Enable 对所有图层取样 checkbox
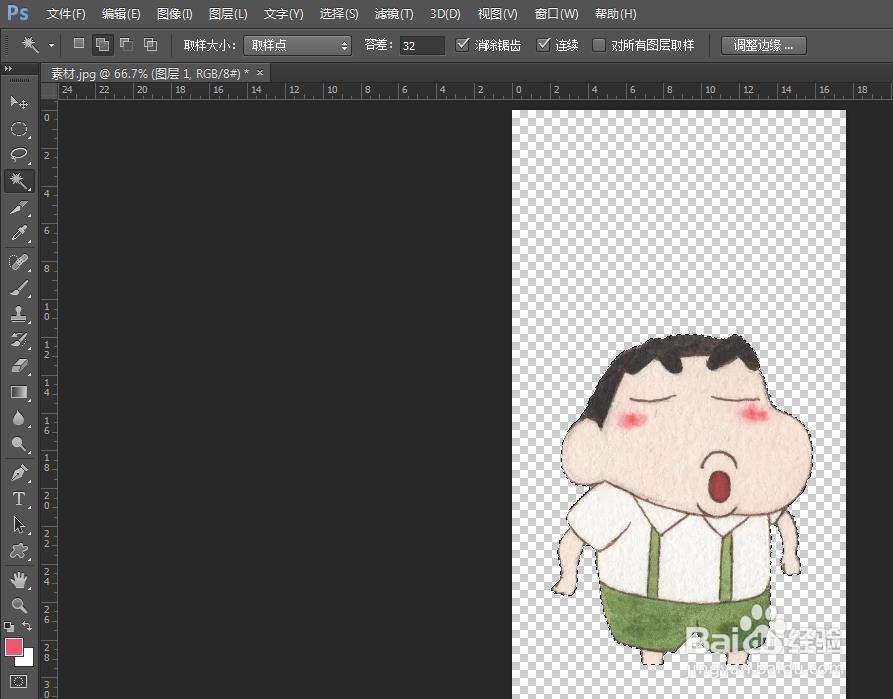Screen dimensions: 893x699 [x=599, y=45]
